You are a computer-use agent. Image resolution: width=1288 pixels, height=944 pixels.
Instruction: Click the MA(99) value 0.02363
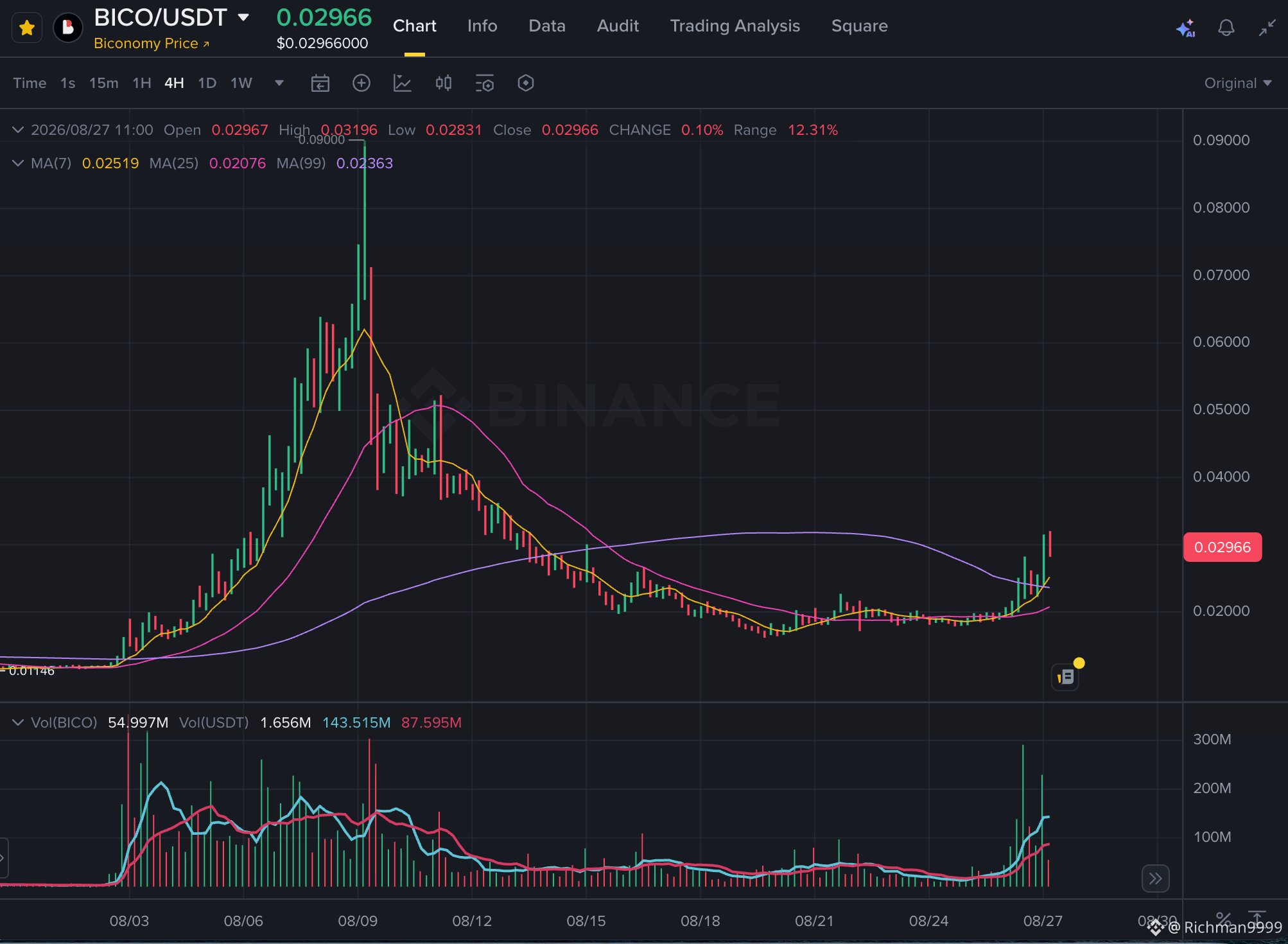[365, 163]
